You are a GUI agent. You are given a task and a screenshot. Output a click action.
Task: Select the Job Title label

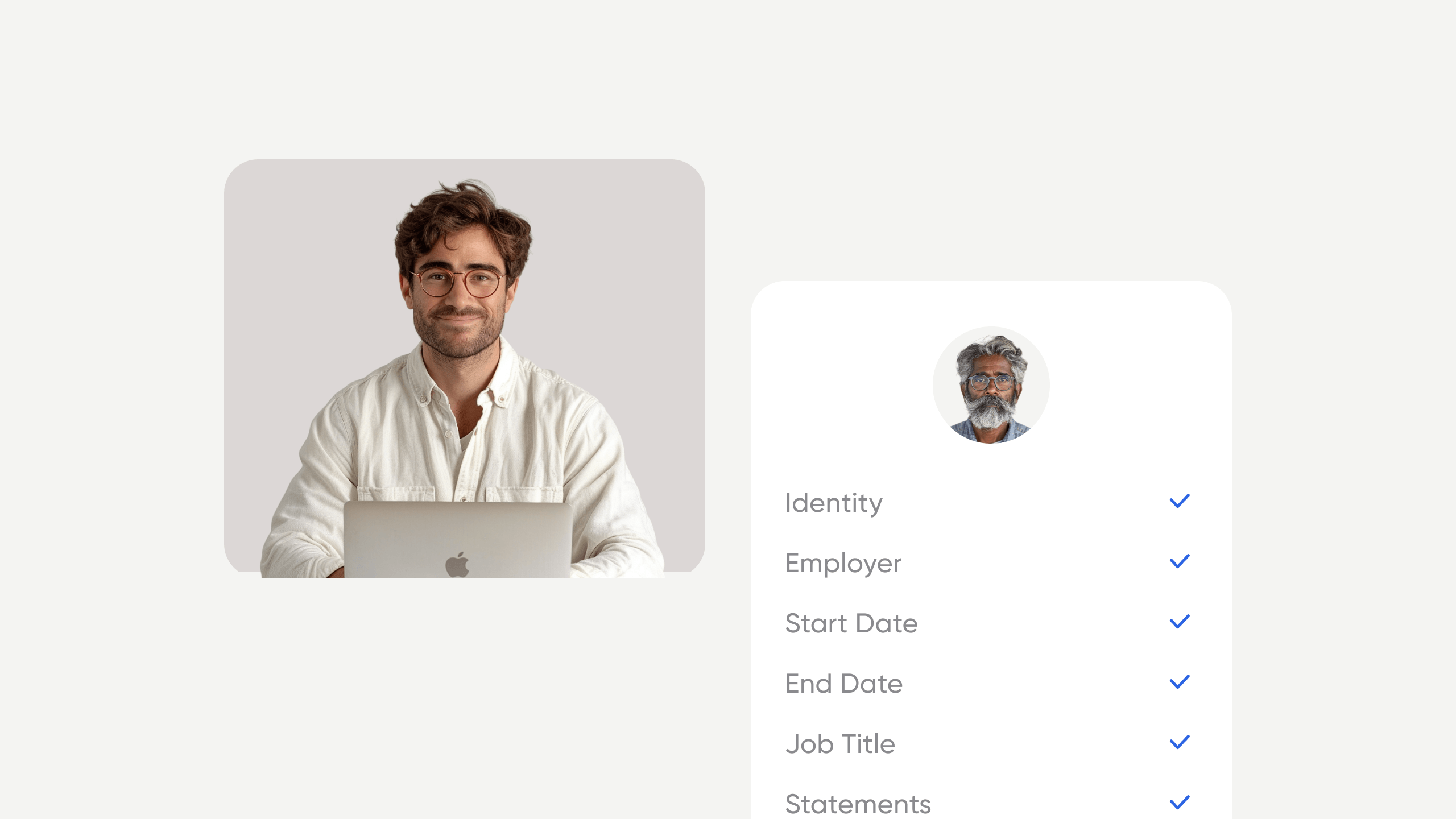coord(841,744)
